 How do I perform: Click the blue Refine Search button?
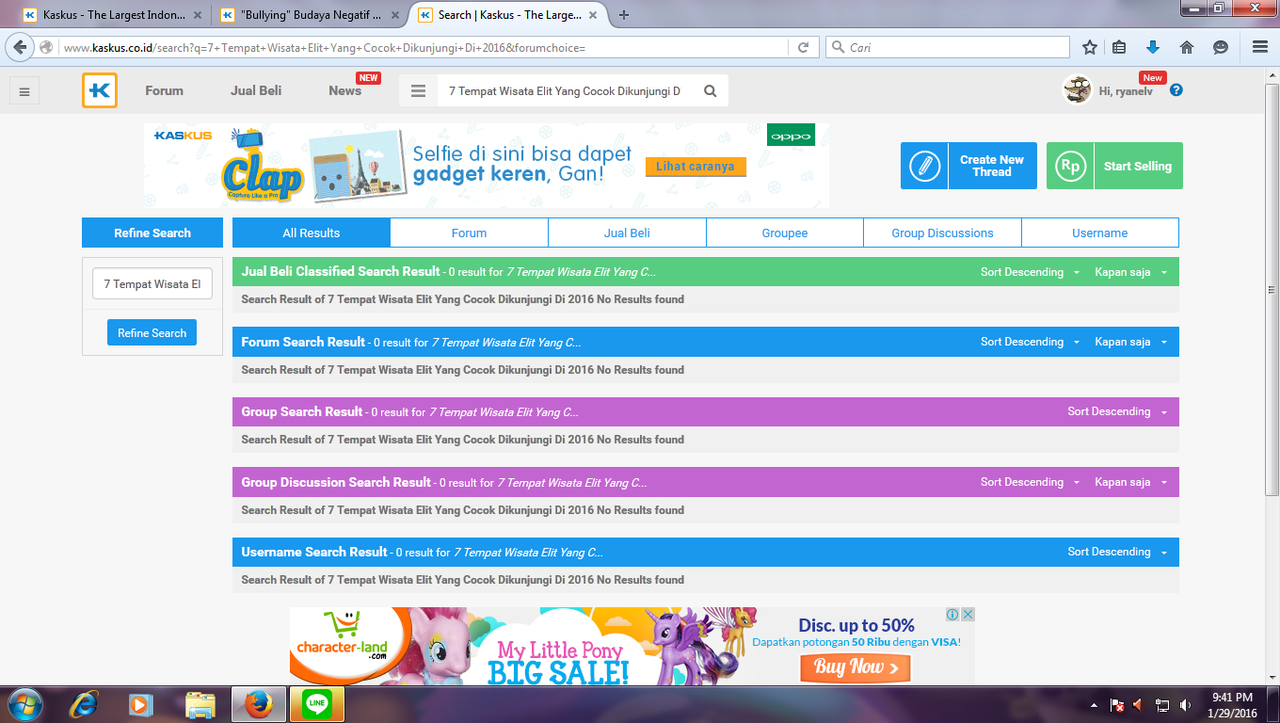(152, 333)
